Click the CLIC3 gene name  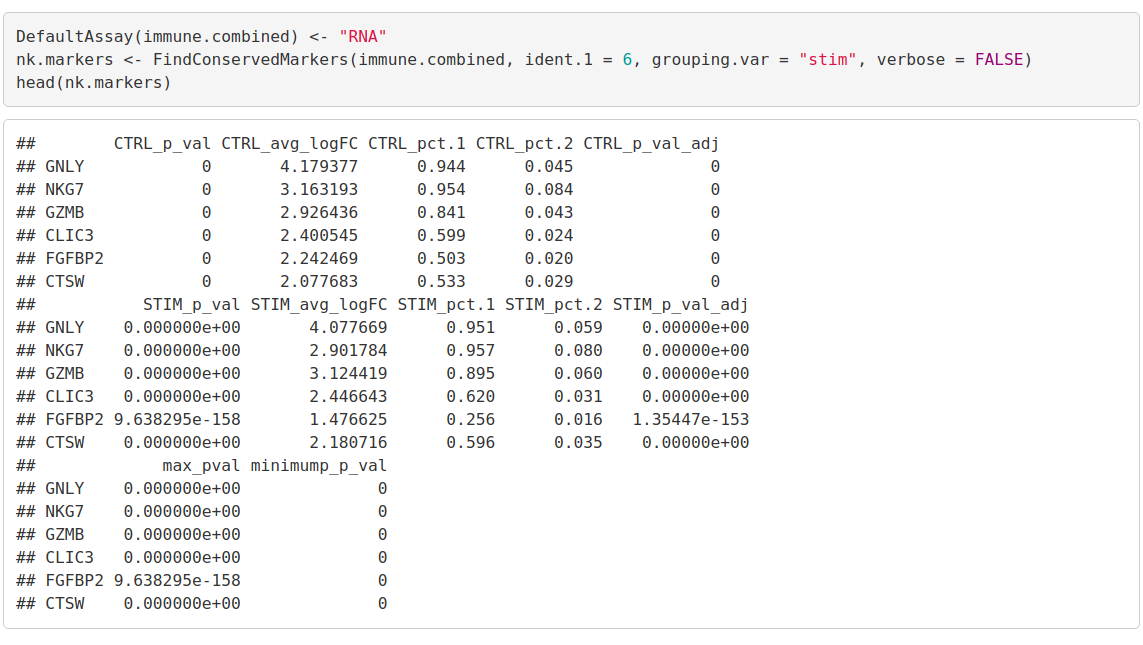[71, 235]
